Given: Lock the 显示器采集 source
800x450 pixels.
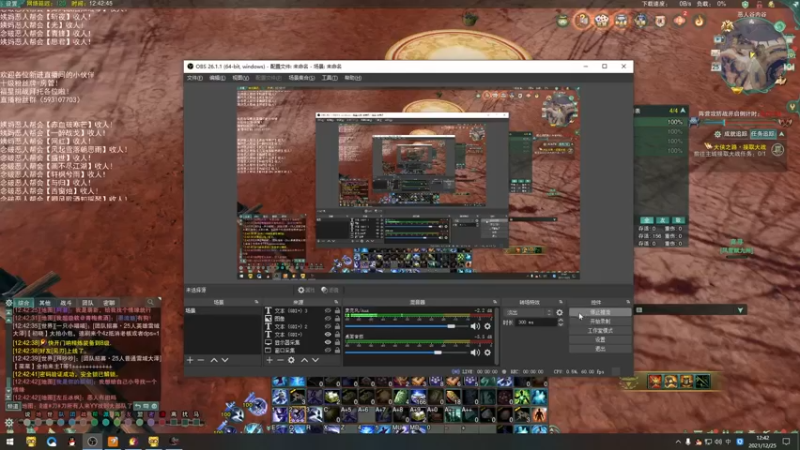Looking at the screenshot, I should [x=337, y=342].
